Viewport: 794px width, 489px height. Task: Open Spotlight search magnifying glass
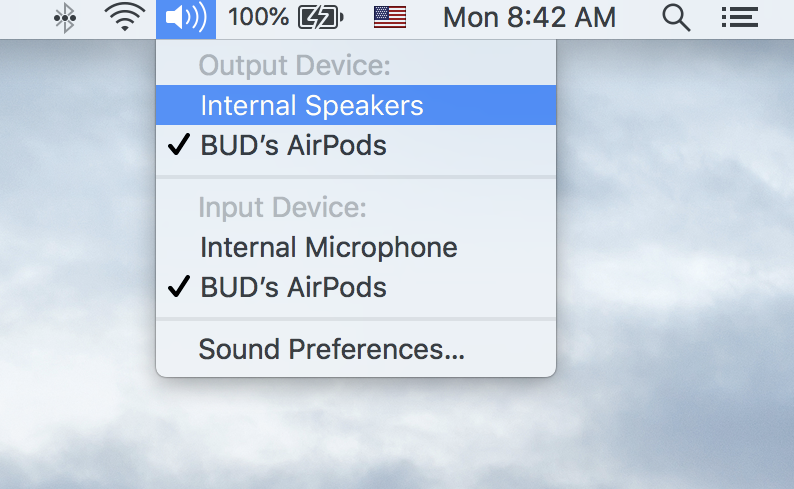pyautogui.click(x=676, y=18)
